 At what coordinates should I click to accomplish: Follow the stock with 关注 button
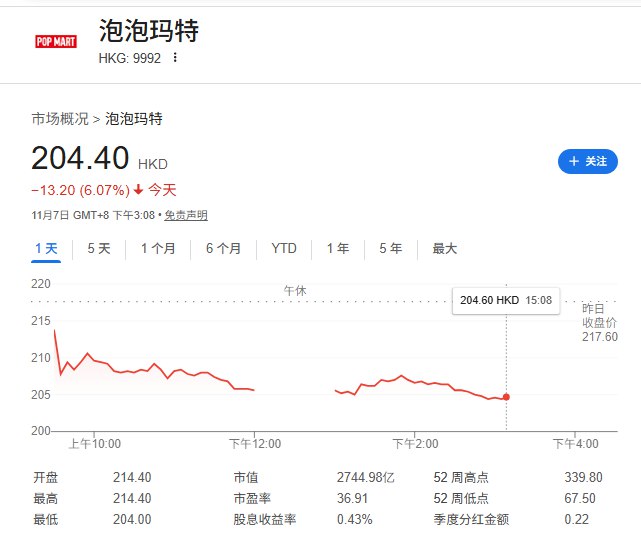click(x=587, y=161)
